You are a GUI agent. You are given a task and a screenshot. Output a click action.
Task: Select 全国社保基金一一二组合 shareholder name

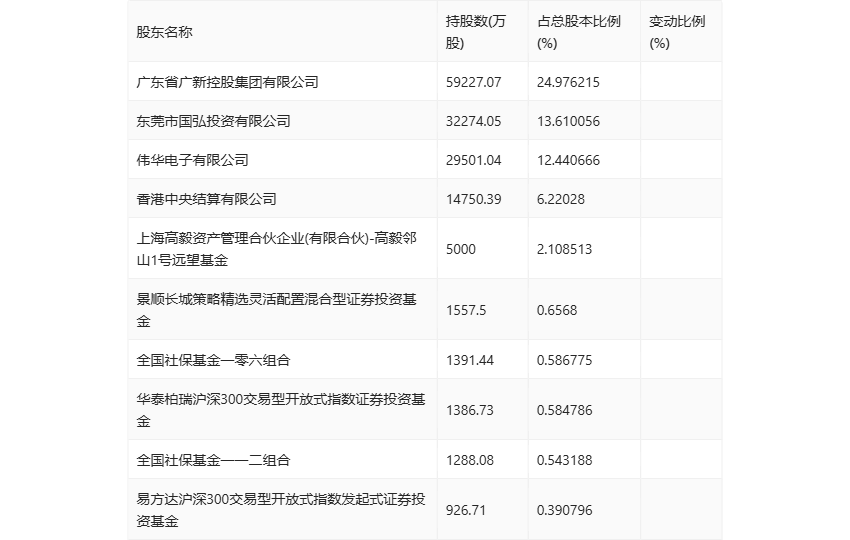[213, 460]
